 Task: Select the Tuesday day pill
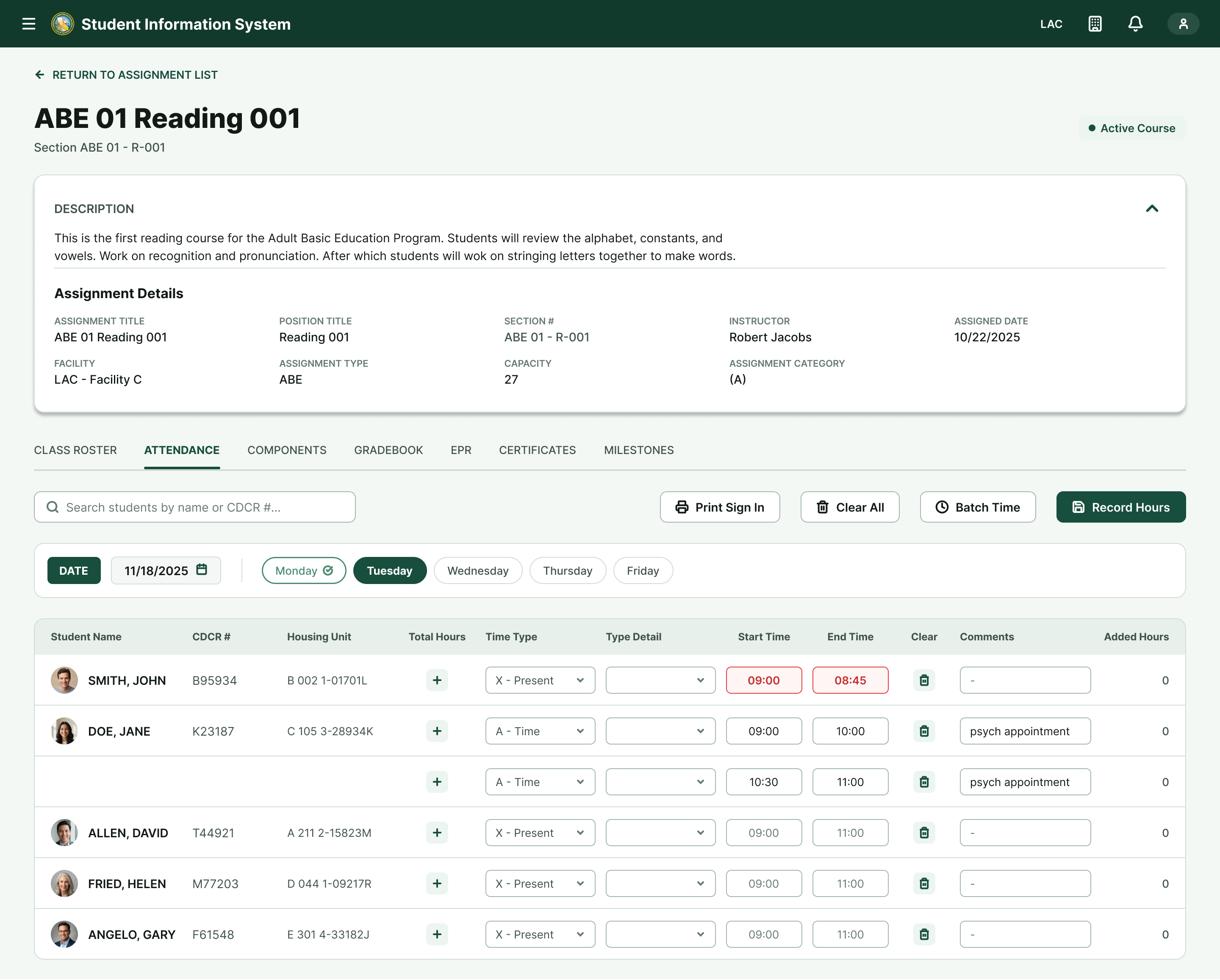(x=390, y=571)
